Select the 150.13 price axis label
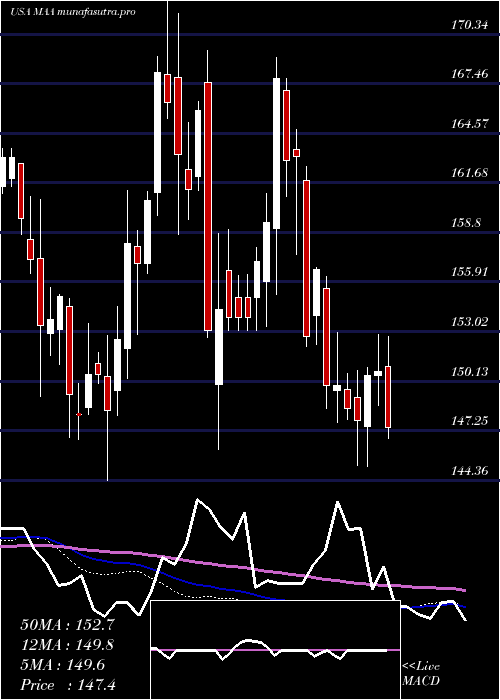This screenshot has width=500, height=700. [x=469, y=371]
